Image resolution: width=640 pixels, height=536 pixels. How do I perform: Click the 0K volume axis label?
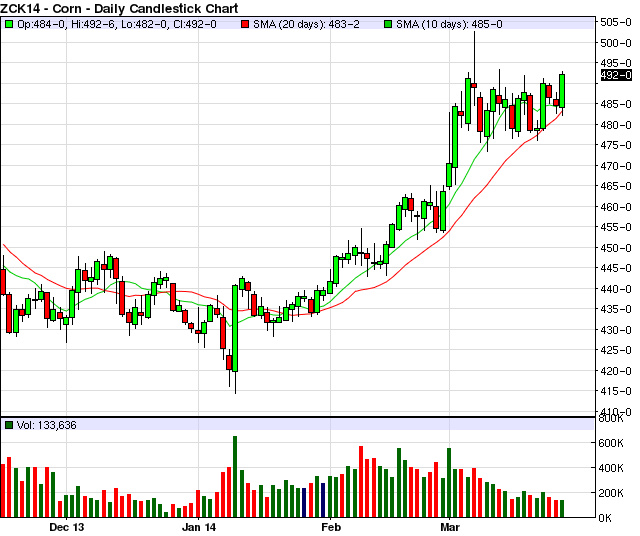pyautogui.click(x=605, y=518)
